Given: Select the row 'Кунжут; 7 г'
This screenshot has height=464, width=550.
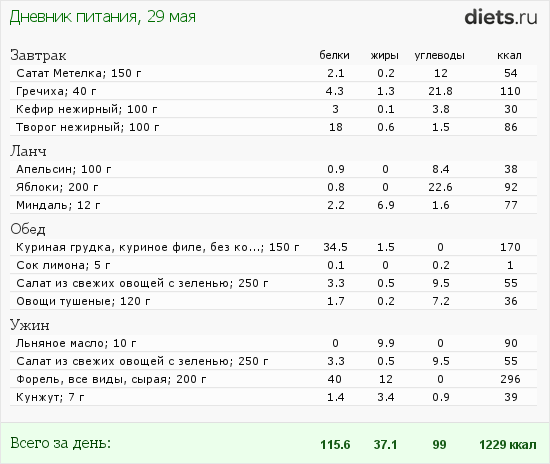Looking at the screenshot, I should (273, 397).
